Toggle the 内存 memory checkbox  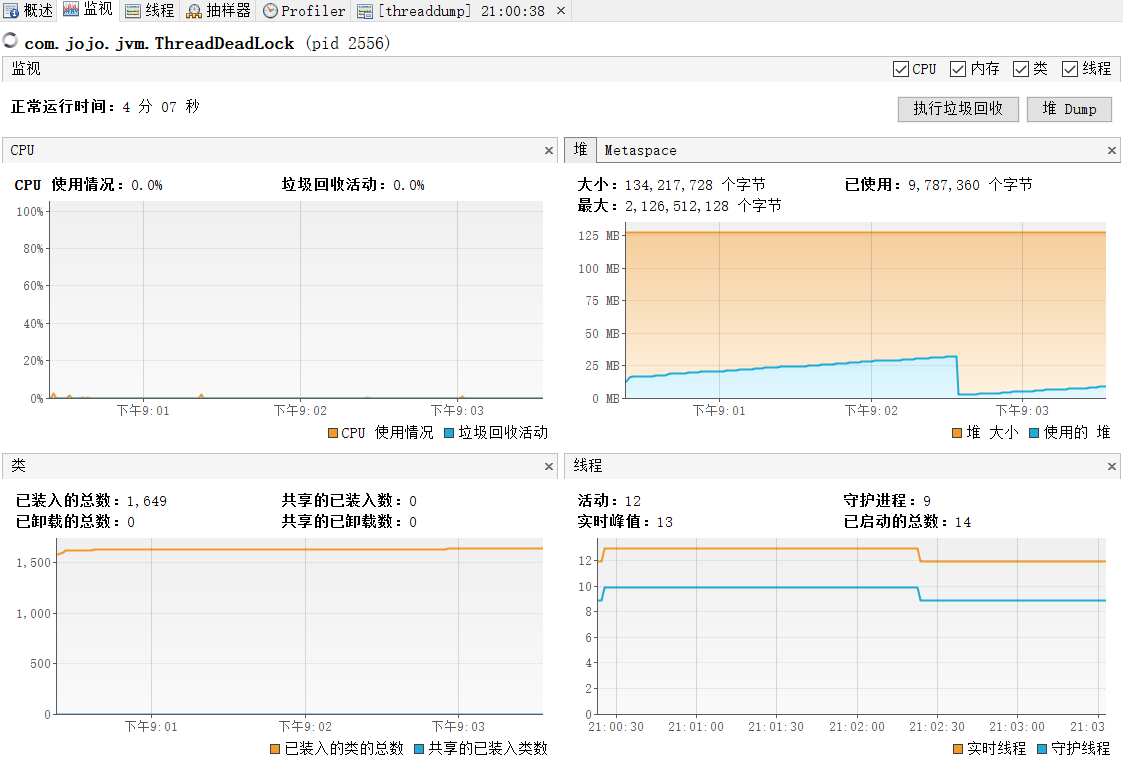pos(958,69)
